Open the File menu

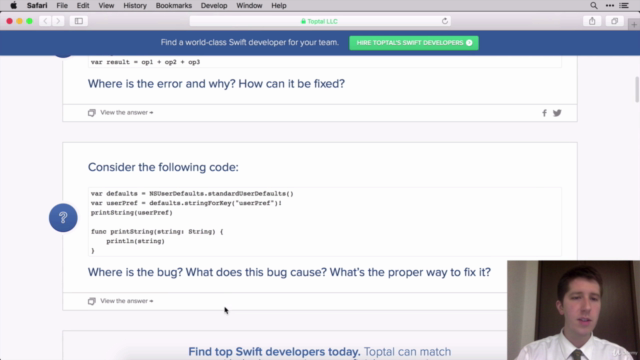[x=62, y=6]
